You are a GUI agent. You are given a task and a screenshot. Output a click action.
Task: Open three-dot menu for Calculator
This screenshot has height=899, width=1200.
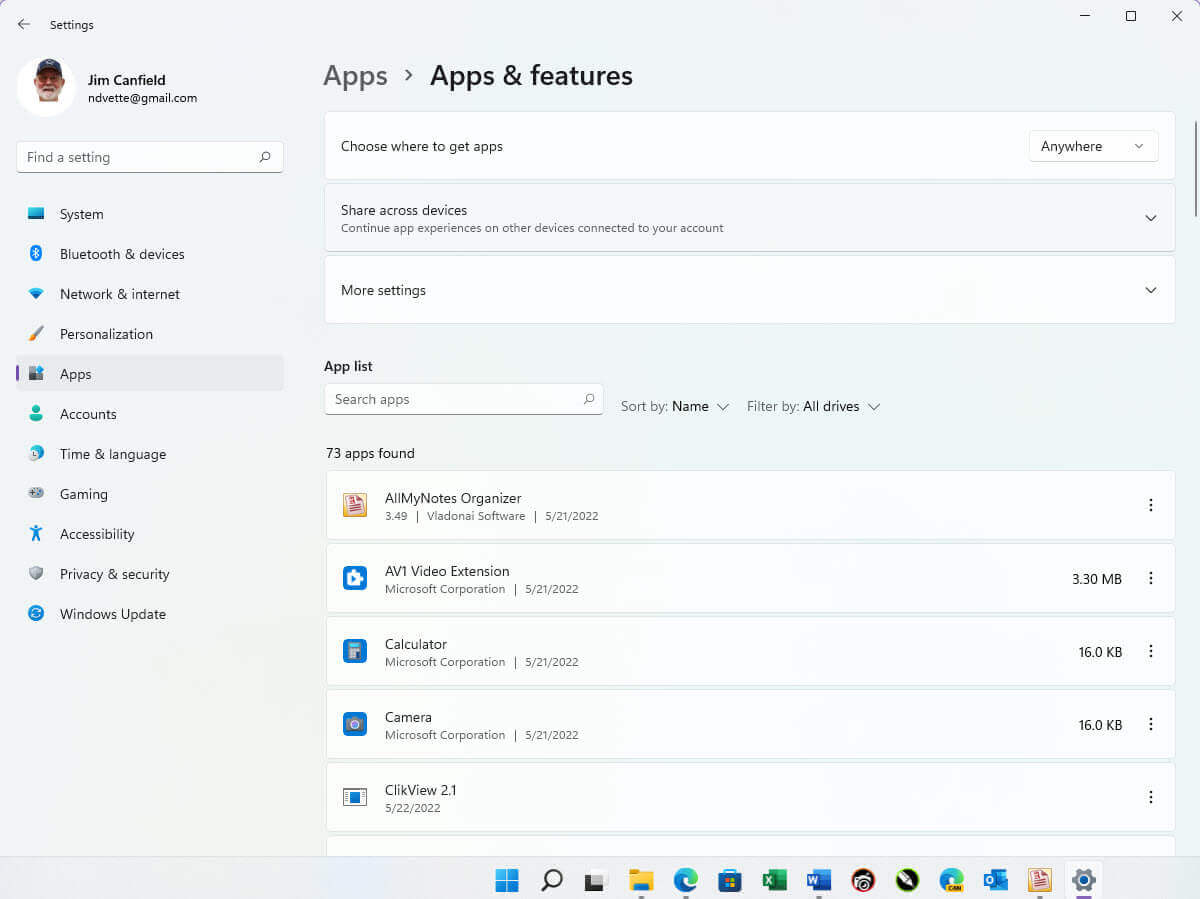[x=1151, y=651]
